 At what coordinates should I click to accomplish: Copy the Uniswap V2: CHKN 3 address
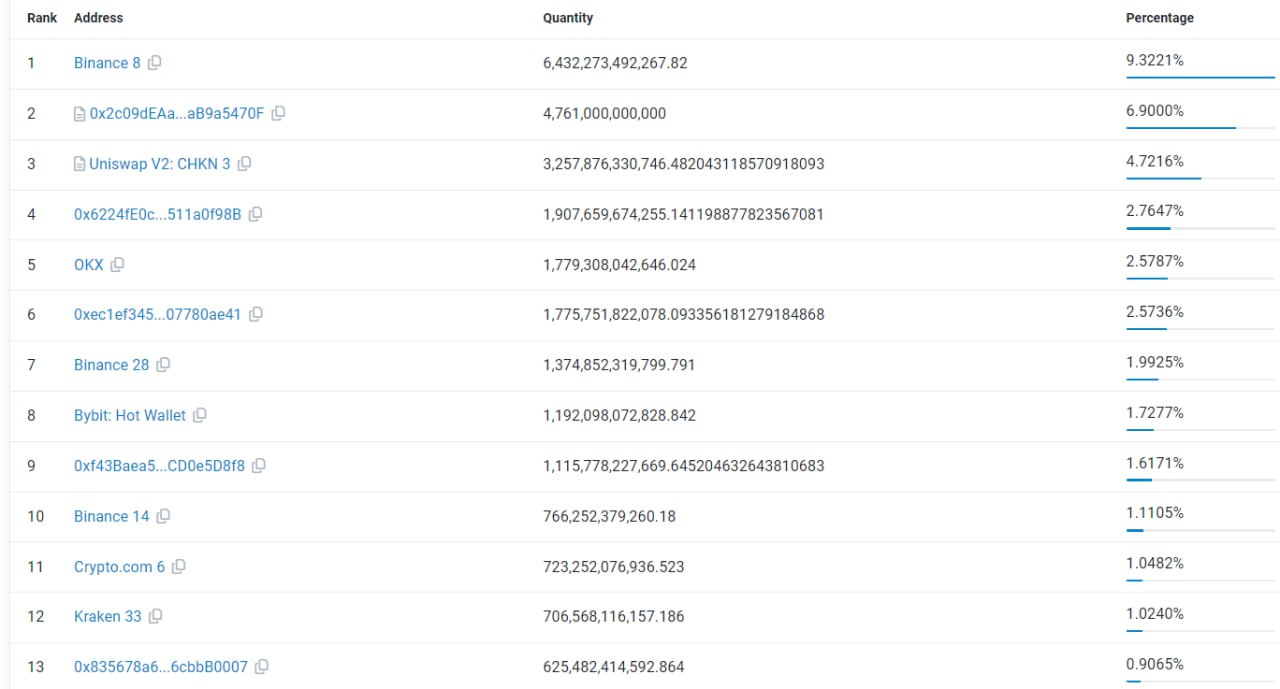coord(244,164)
